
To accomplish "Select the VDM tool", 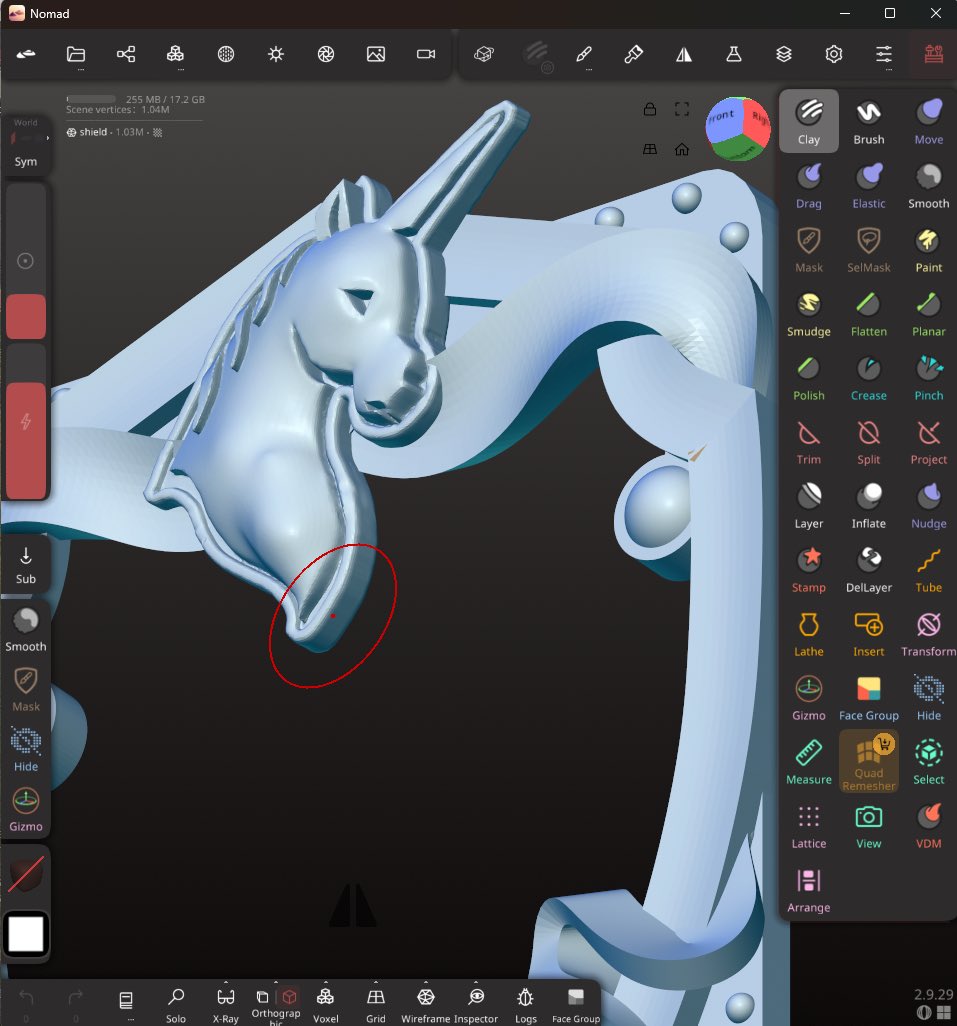I will (x=929, y=826).
